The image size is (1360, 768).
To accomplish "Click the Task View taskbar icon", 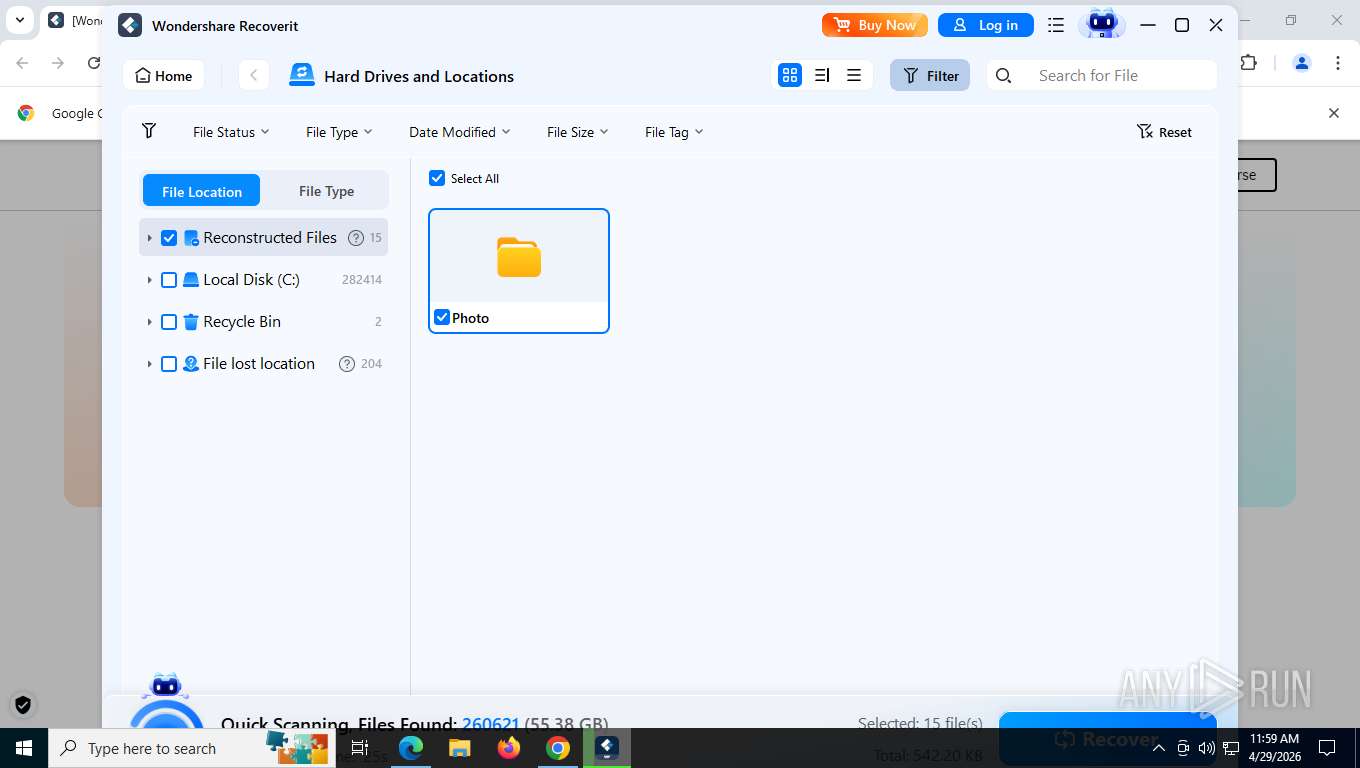I will (x=360, y=748).
